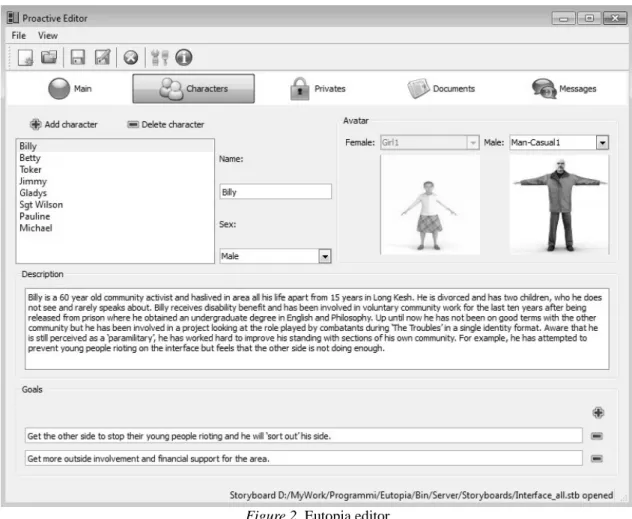Viewport: 632px width, 519px height.
Task: Remove the 'Get more outside involvement' goal
Action: click(597, 459)
